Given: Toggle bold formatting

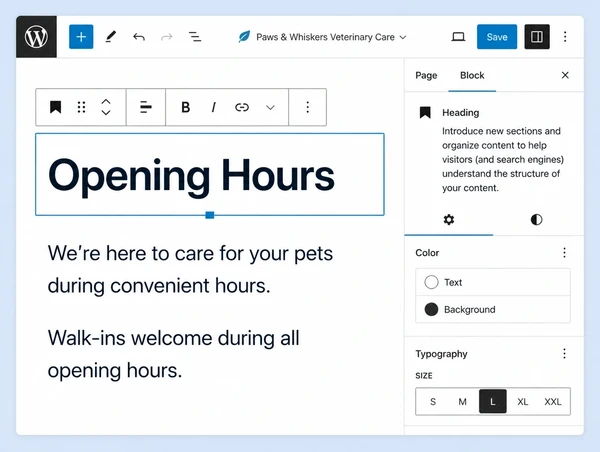Looking at the screenshot, I should (186, 107).
